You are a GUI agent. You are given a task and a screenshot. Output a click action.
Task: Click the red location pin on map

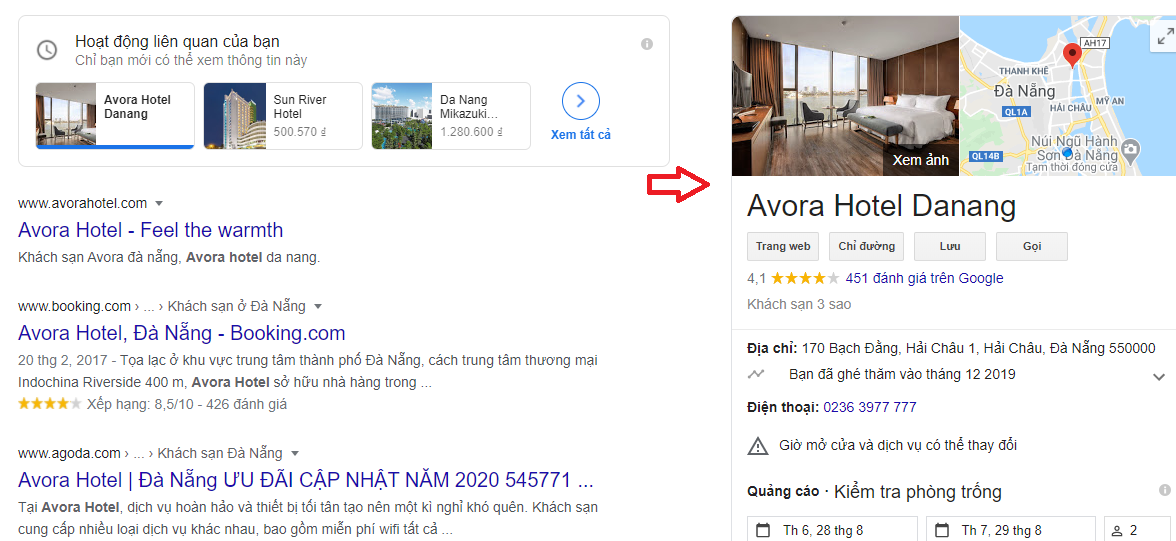[1072, 56]
